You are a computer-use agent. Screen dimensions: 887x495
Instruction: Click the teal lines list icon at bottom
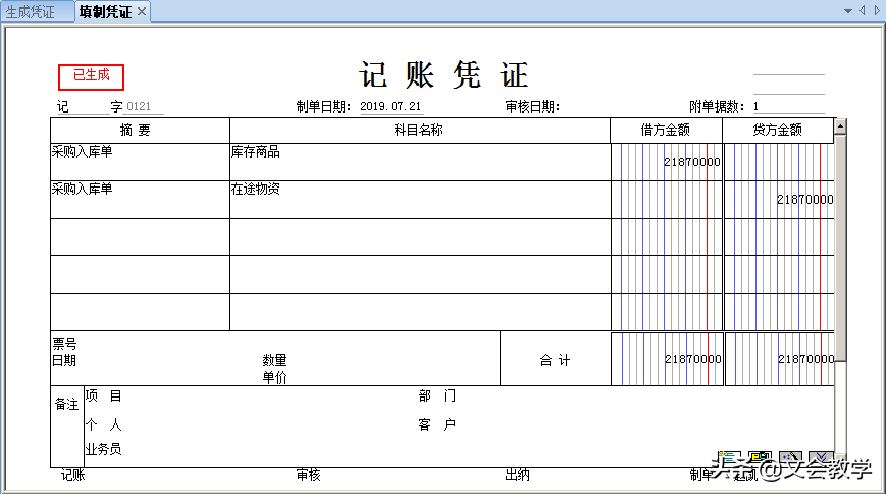[729, 457]
